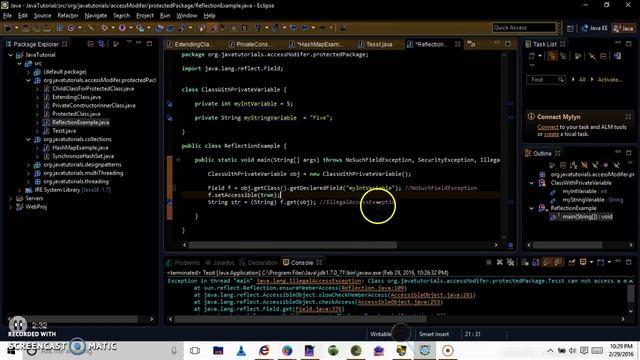This screenshot has height=360, width=640.
Task: Select ChildClassForProtectedClass.java in Package Explorer
Action: coord(93,89)
